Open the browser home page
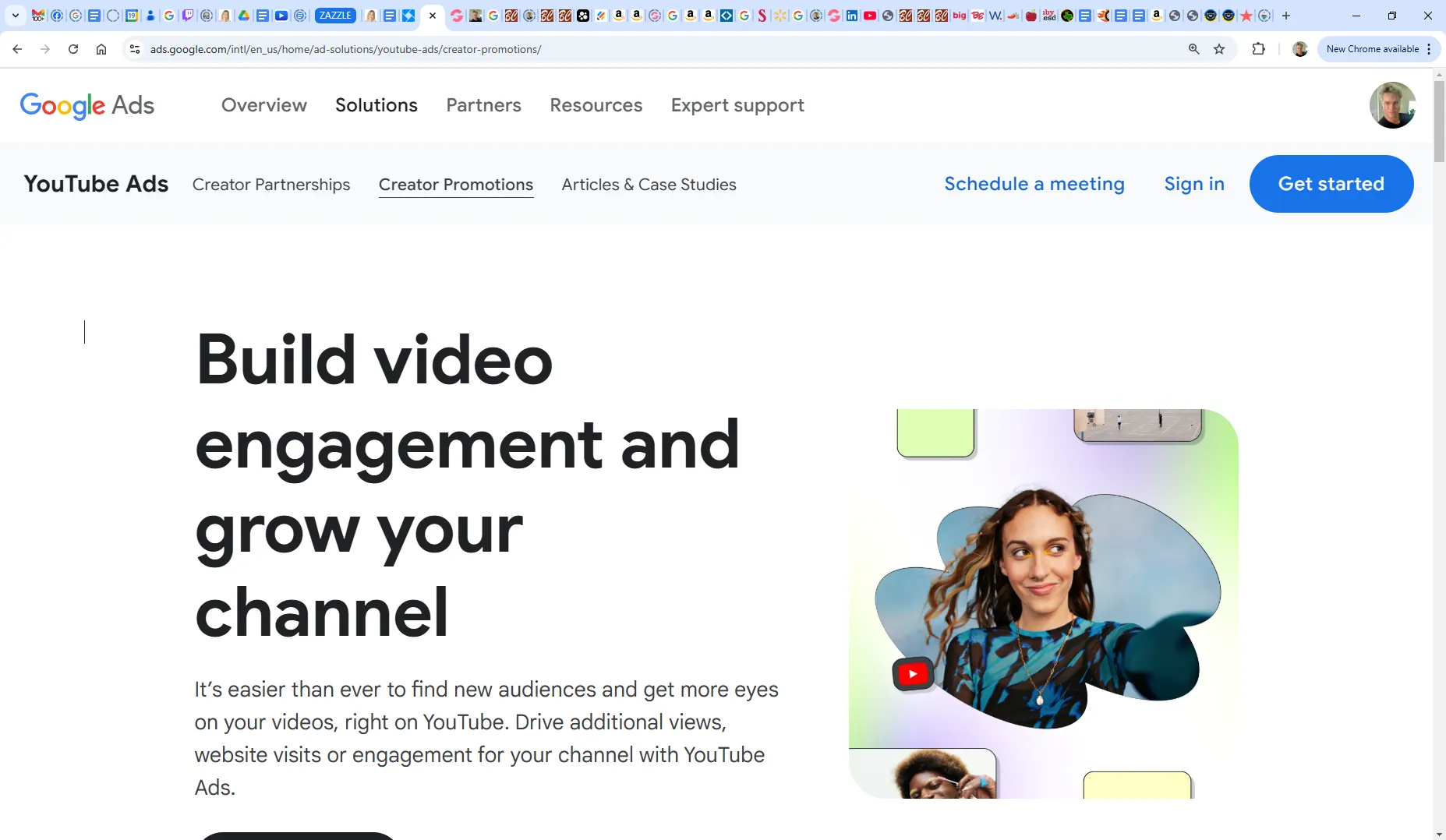The height and width of the screenshot is (840, 1446). tap(101, 49)
